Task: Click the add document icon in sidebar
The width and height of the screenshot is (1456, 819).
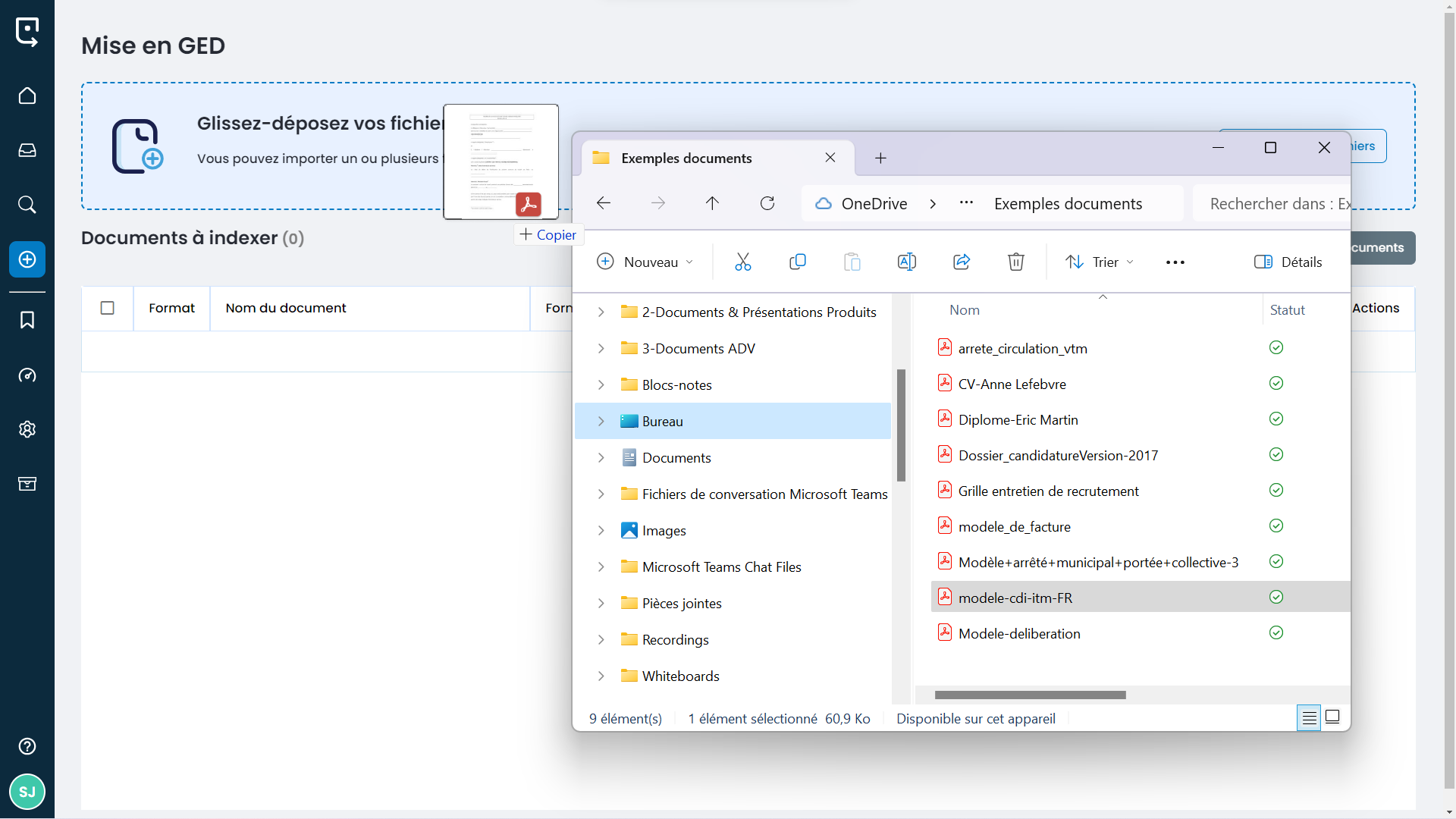Action: tap(27, 258)
